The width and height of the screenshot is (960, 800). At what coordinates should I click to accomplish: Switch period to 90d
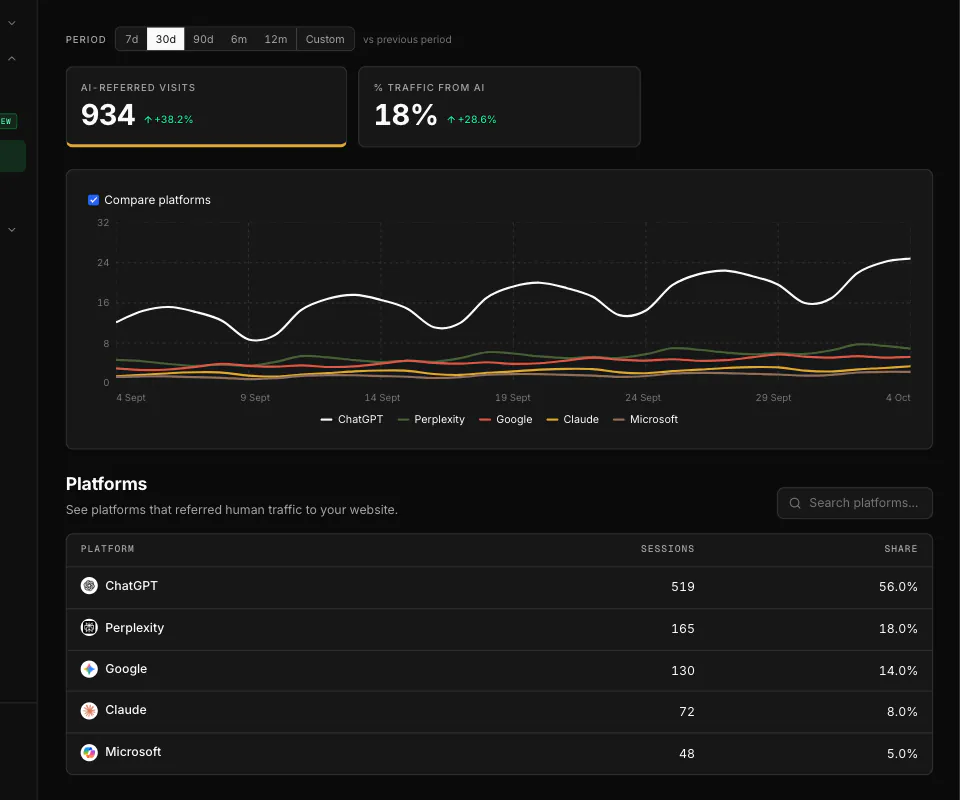pyautogui.click(x=203, y=39)
